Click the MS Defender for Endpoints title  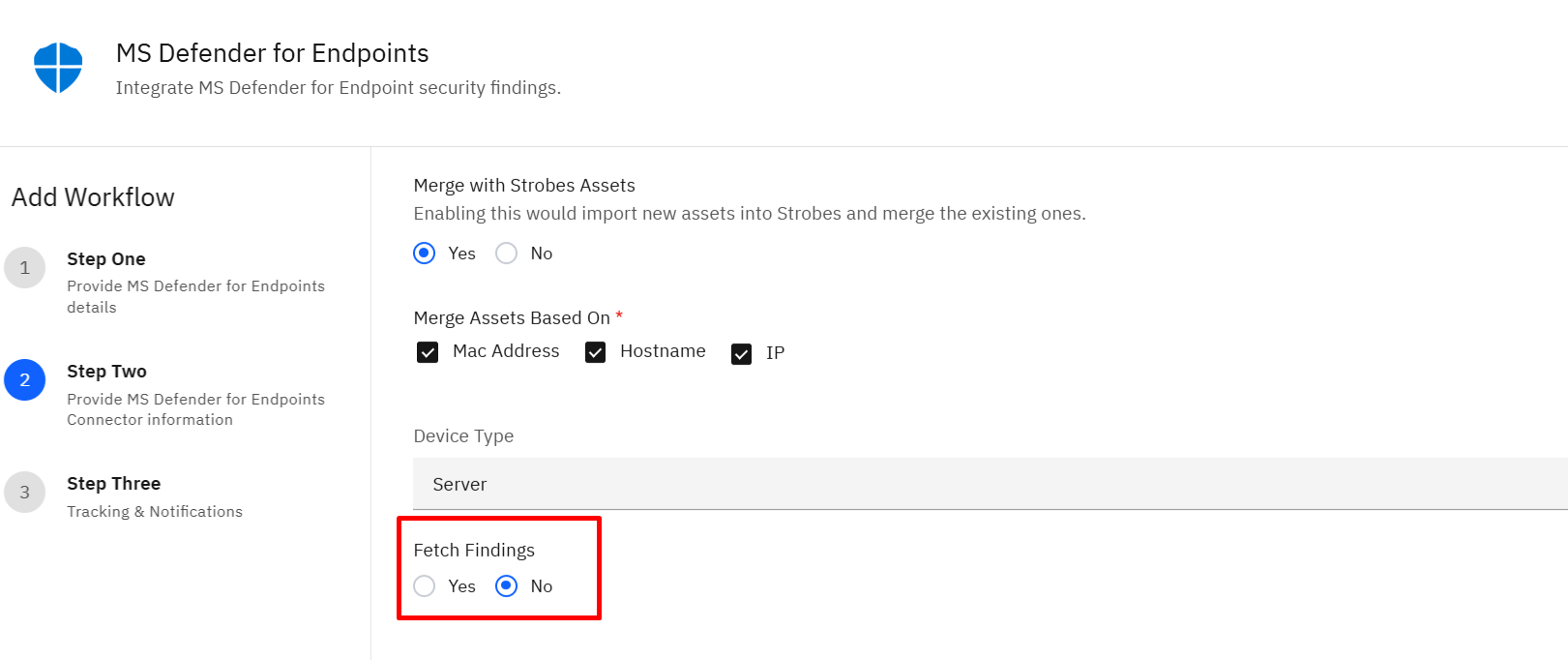(273, 53)
